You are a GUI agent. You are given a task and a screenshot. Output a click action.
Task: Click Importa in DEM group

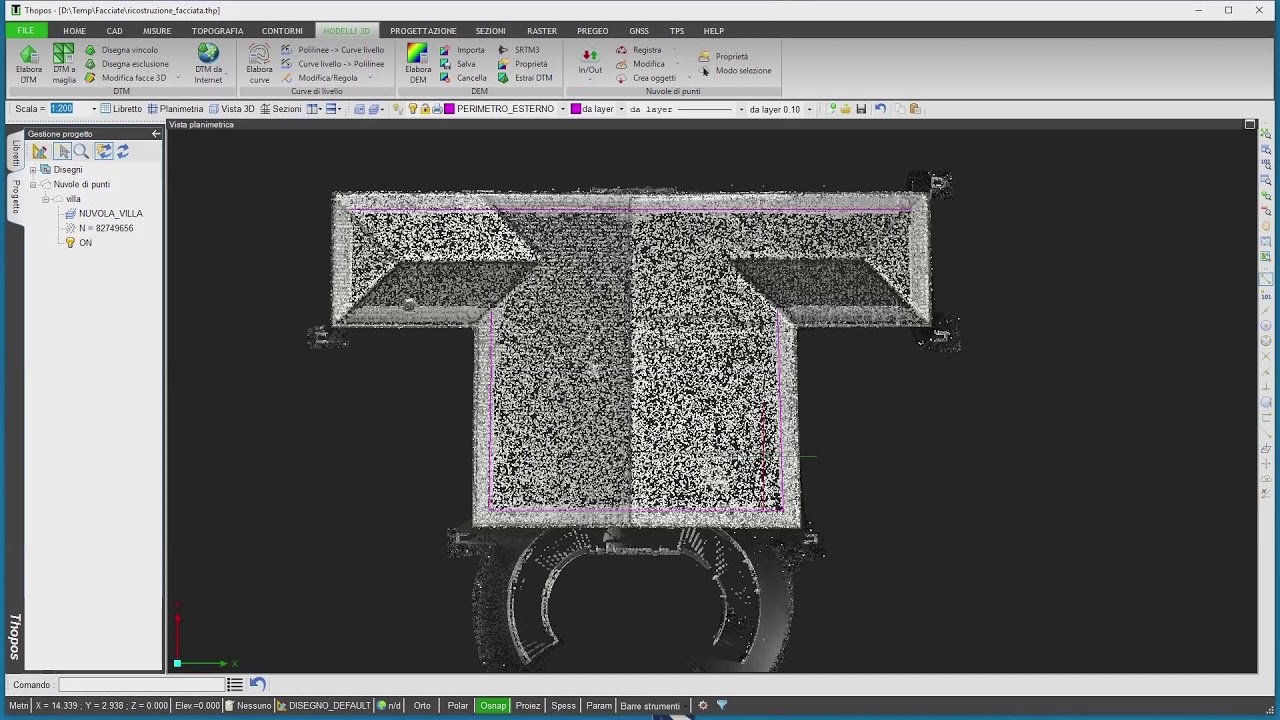tap(462, 50)
